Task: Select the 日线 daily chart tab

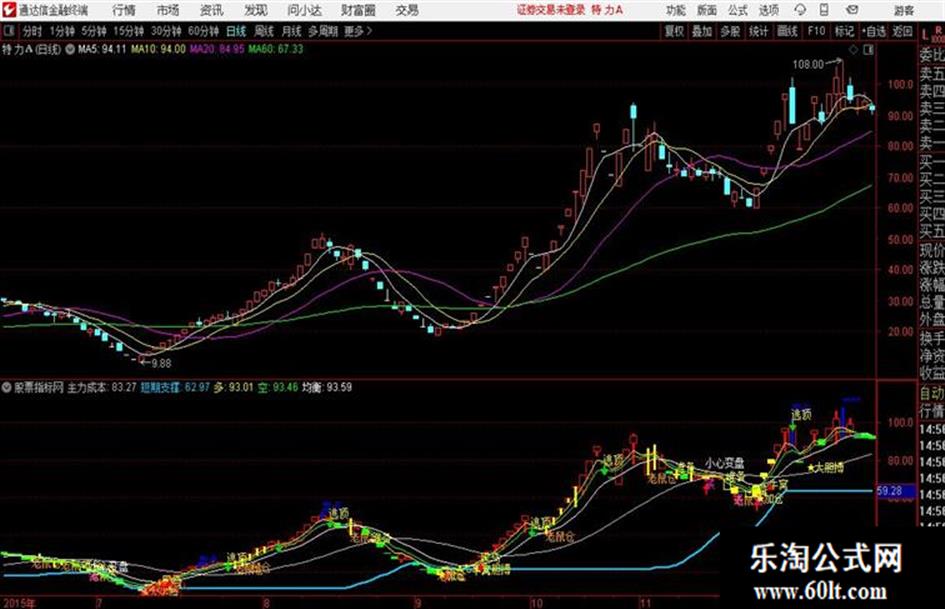Action: click(x=236, y=31)
